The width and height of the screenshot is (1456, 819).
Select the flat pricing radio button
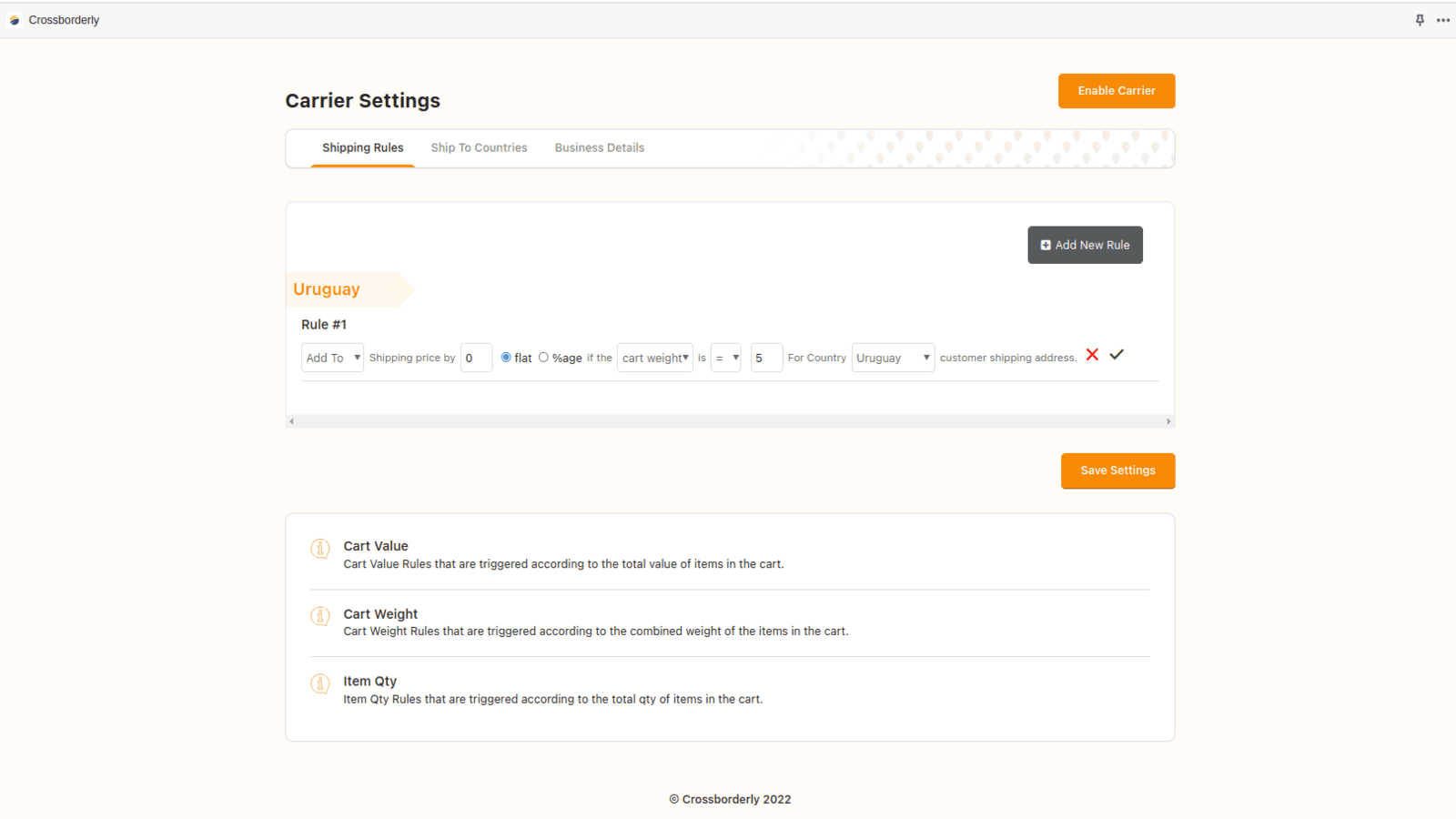507,357
